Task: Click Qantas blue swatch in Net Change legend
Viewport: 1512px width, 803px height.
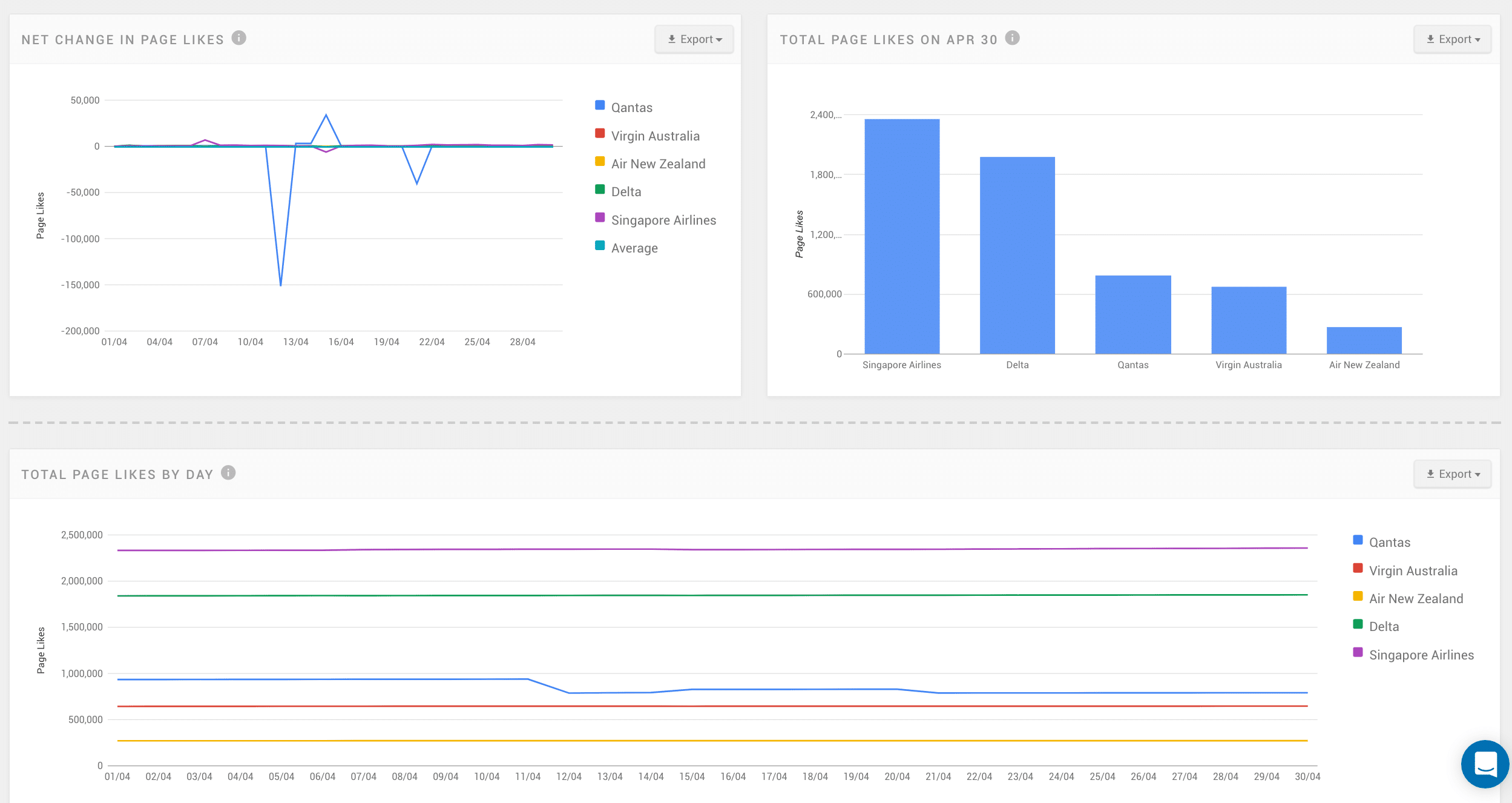Action: (x=600, y=105)
